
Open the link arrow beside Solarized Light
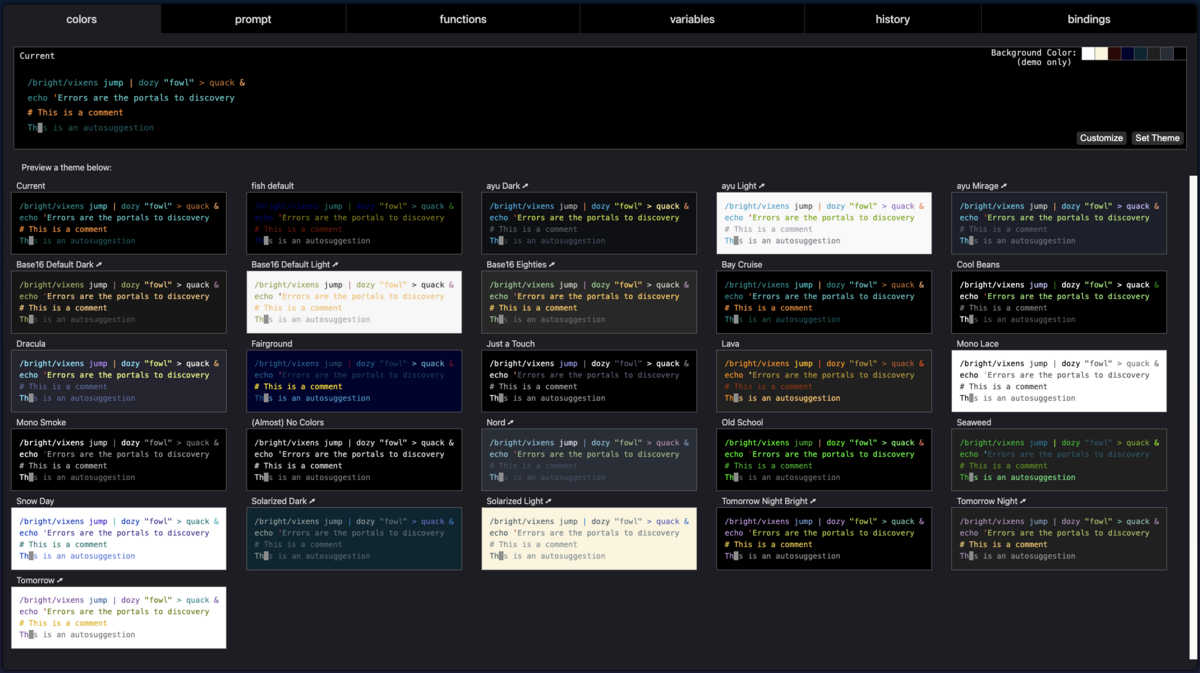click(x=548, y=502)
